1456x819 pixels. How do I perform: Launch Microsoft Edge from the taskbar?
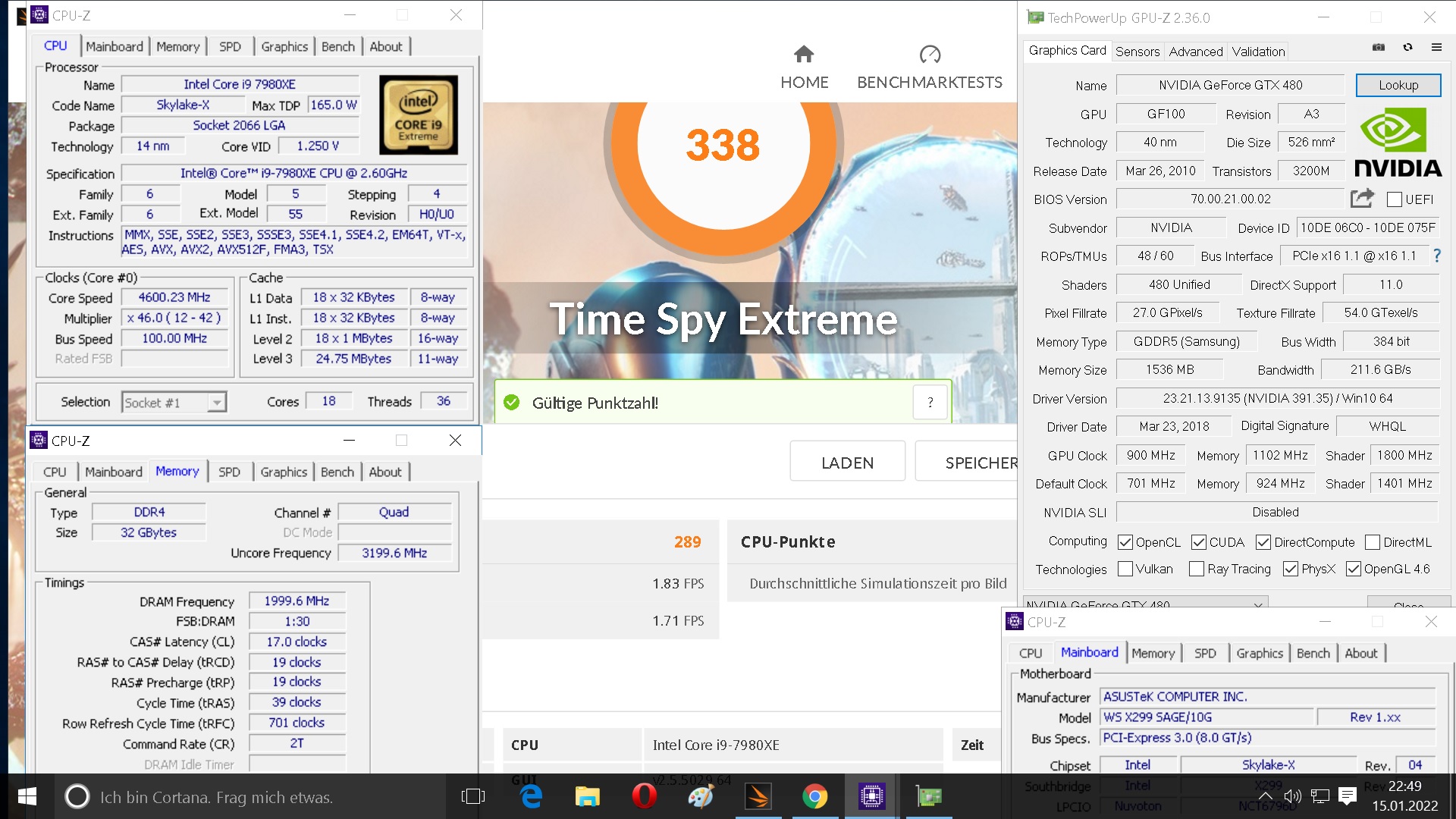(531, 796)
